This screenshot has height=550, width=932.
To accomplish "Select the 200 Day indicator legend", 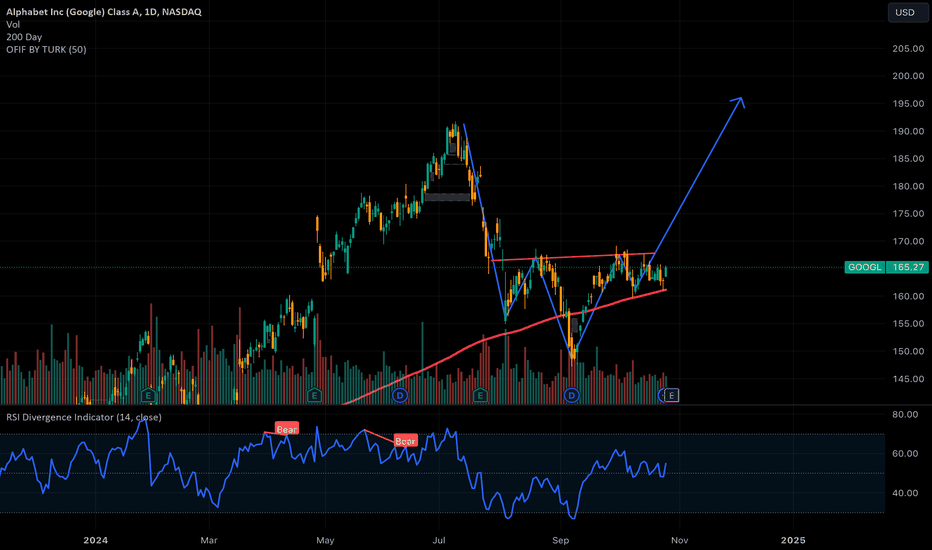I will (24, 37).
